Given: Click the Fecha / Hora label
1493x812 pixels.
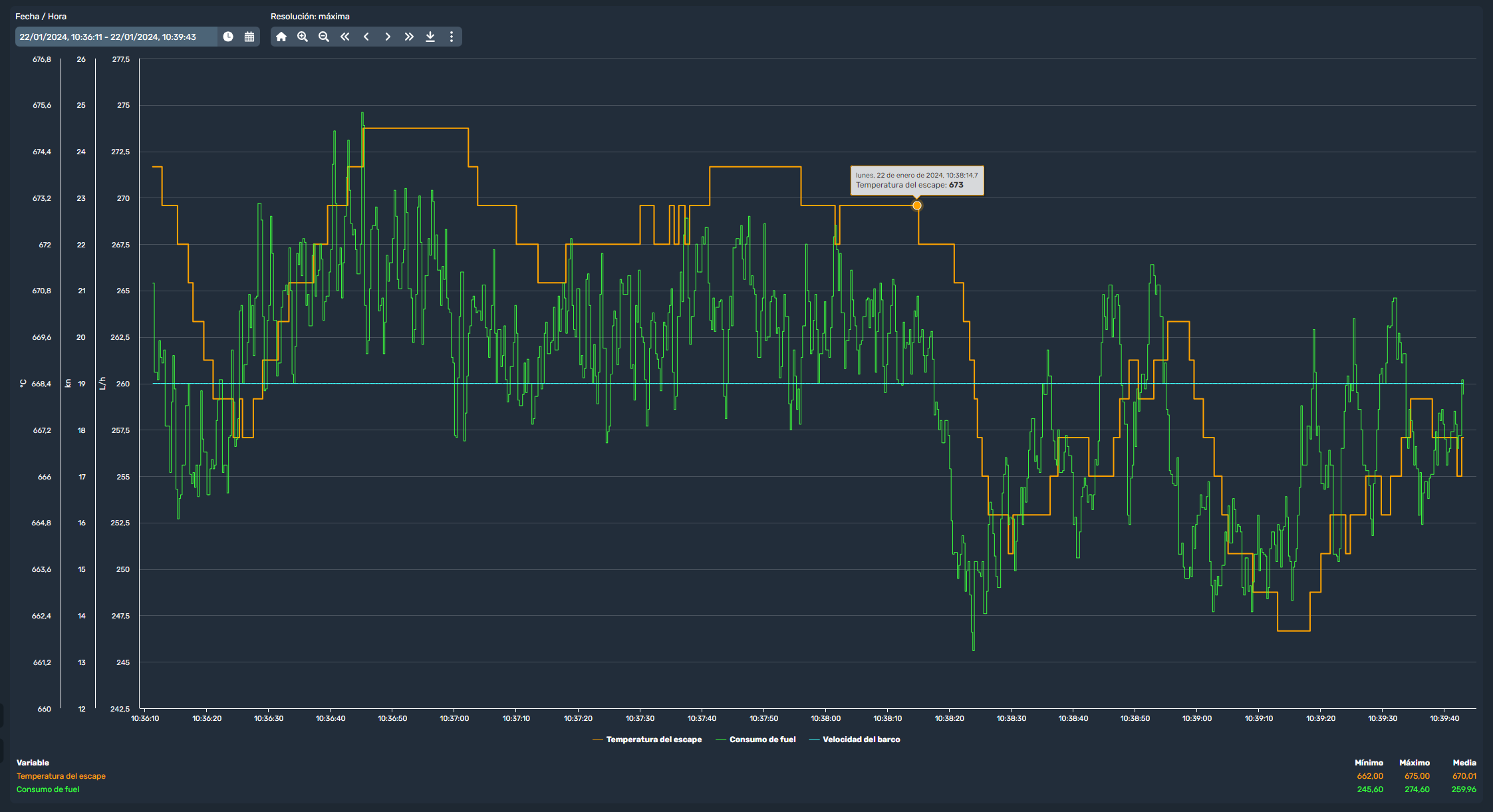Looking at the screenshot, I should tap(41, 17).
